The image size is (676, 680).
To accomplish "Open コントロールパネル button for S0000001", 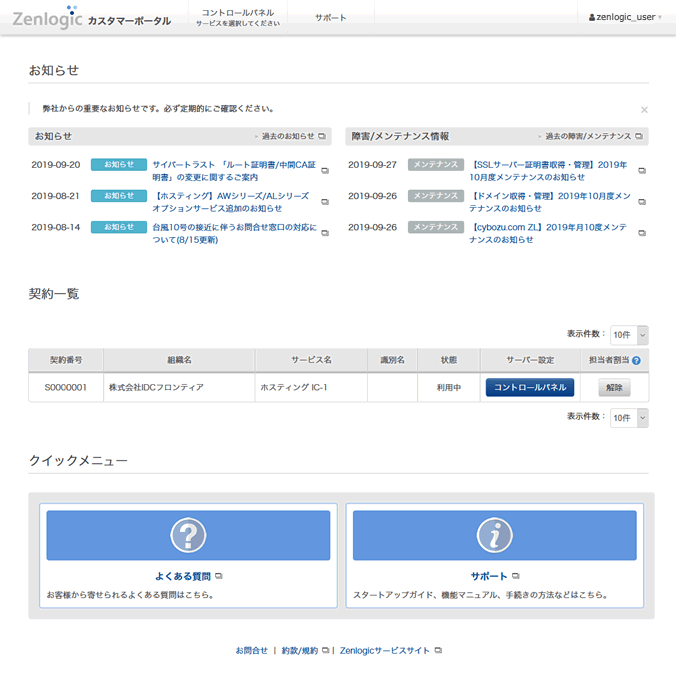I will 530,387.
